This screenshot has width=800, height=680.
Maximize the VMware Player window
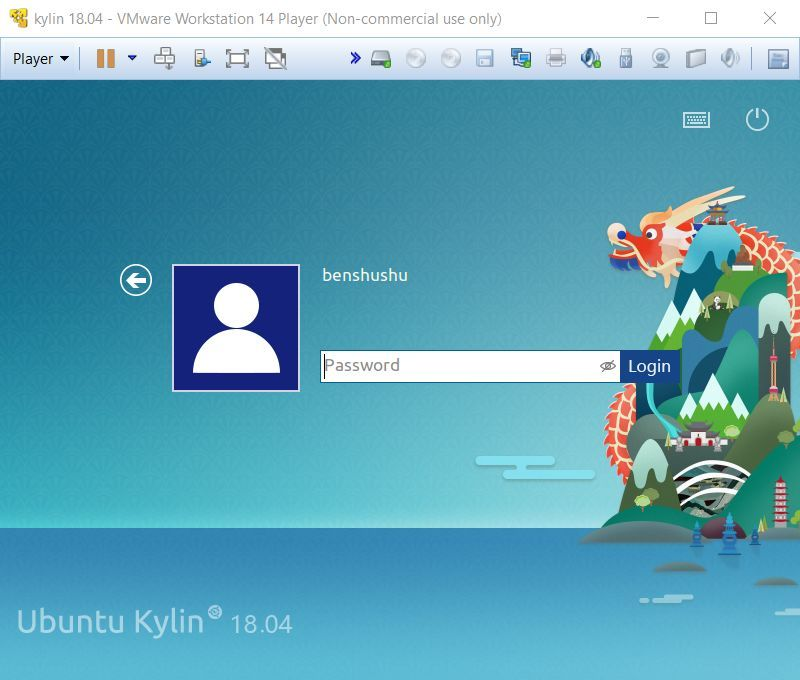click(711, 18)
